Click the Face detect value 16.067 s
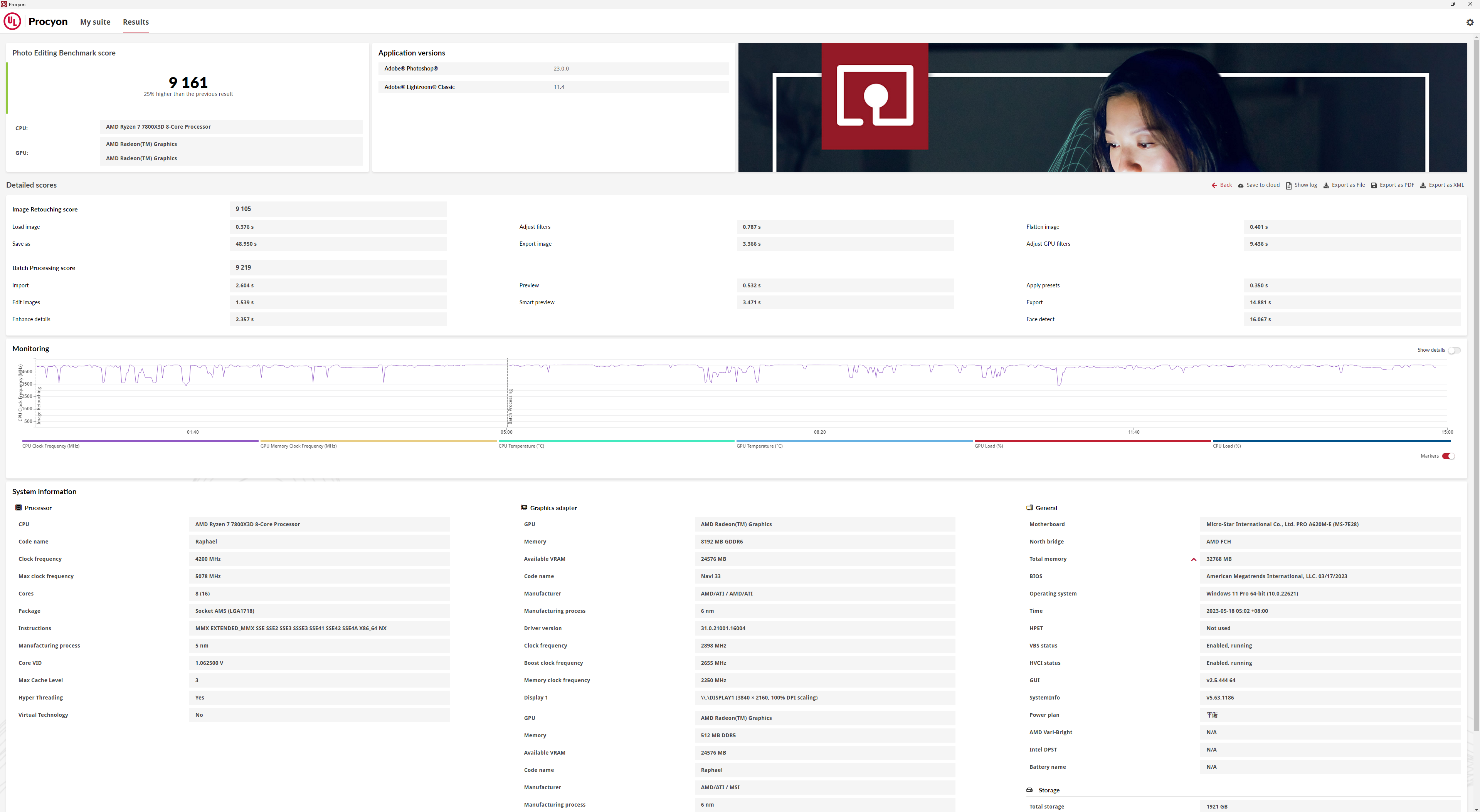Viewport: 1480px width, 812px height. 1352,319
